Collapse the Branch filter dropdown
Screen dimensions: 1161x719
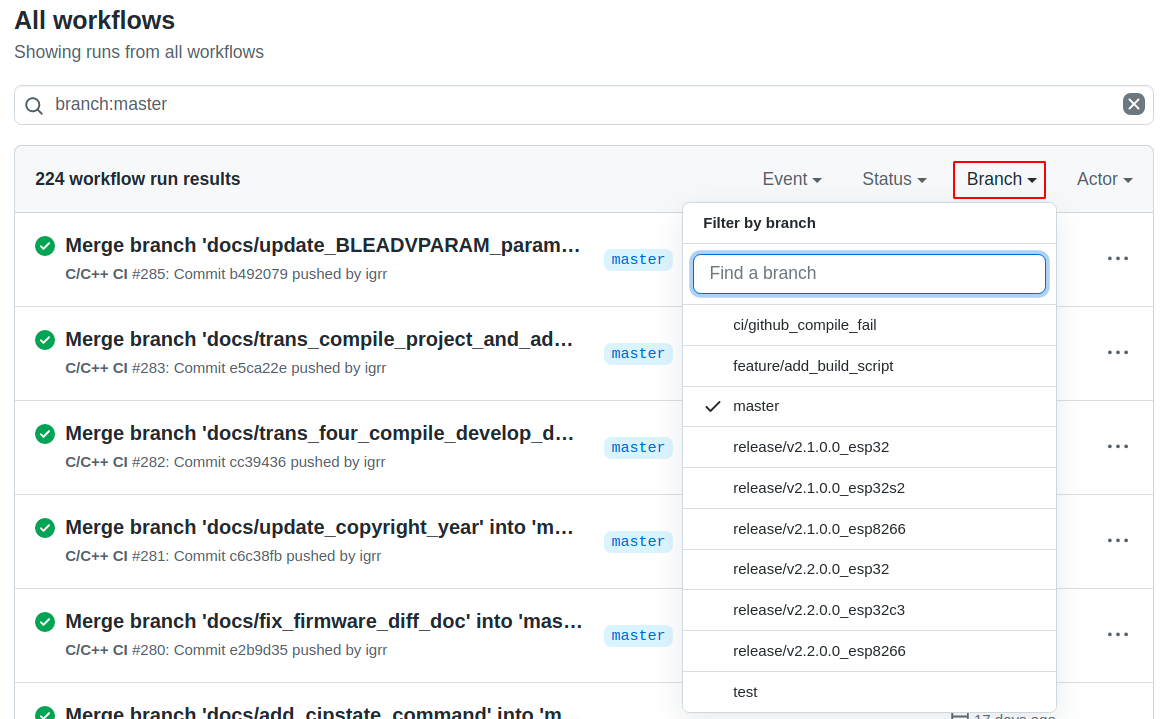(x=1000, y=179)
